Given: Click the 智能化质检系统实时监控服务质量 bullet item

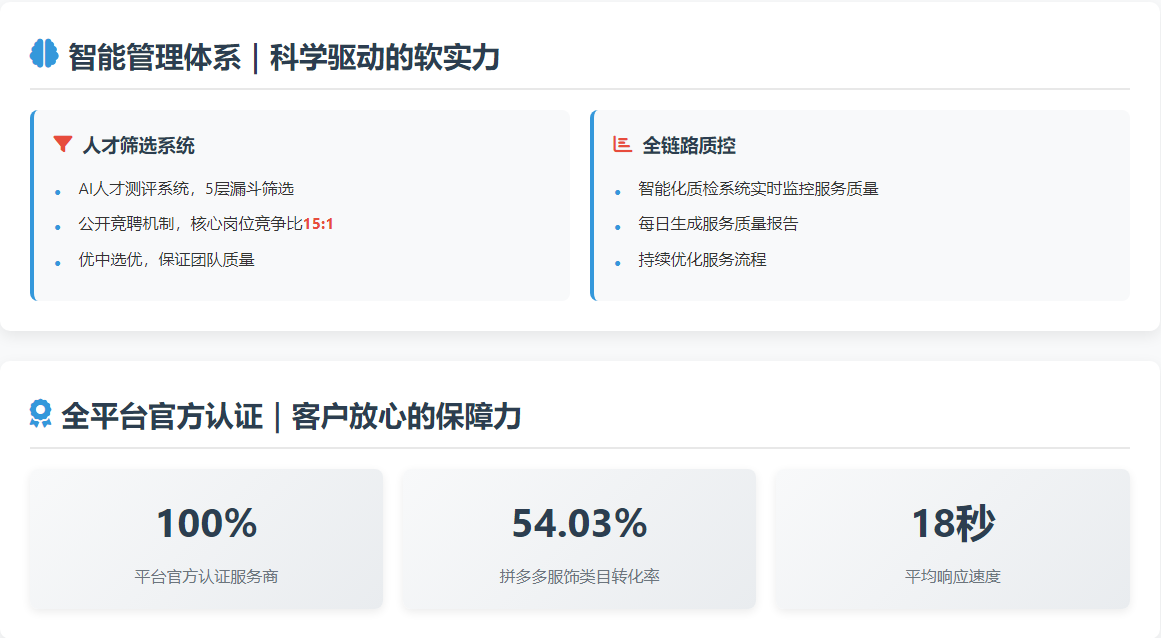Looking at the screenshot, I should click(x=758, y=189).
